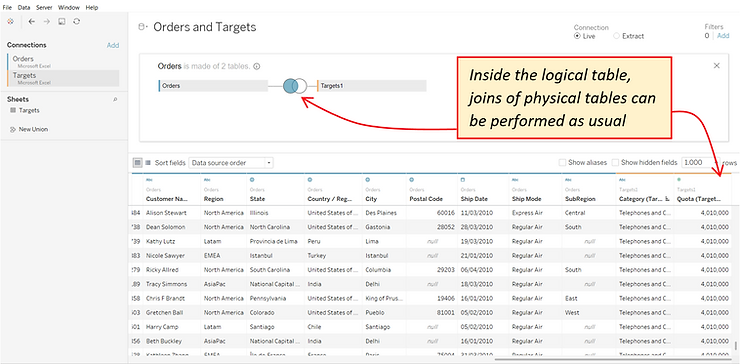Switch to the metadata list view icon

pos(148,162)
